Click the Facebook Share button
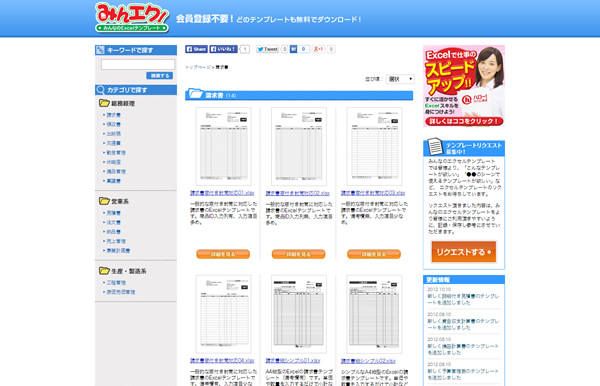Screen dimensions: 600x386 [x=196, y=49]
